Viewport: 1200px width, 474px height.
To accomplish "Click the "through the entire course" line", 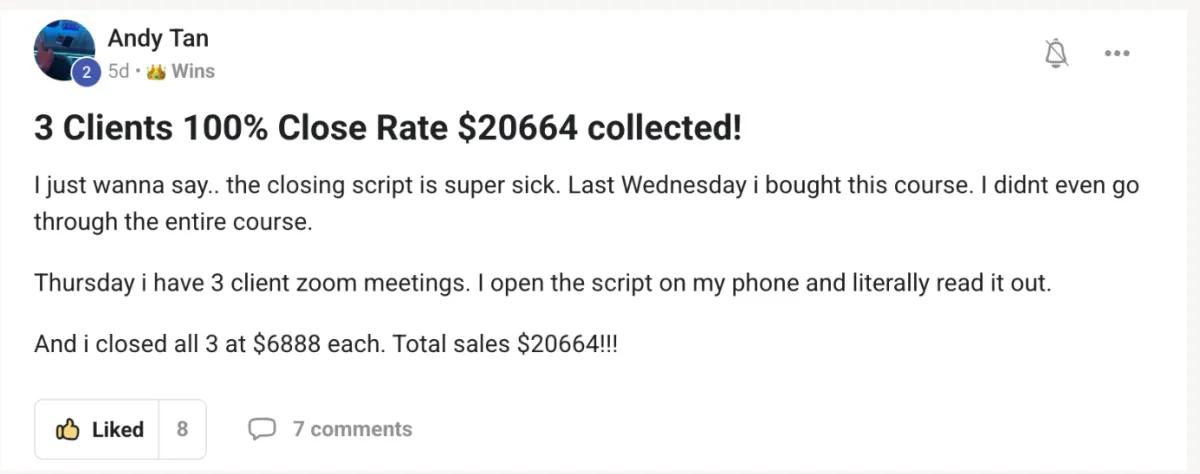I will (x=173, y=222).
